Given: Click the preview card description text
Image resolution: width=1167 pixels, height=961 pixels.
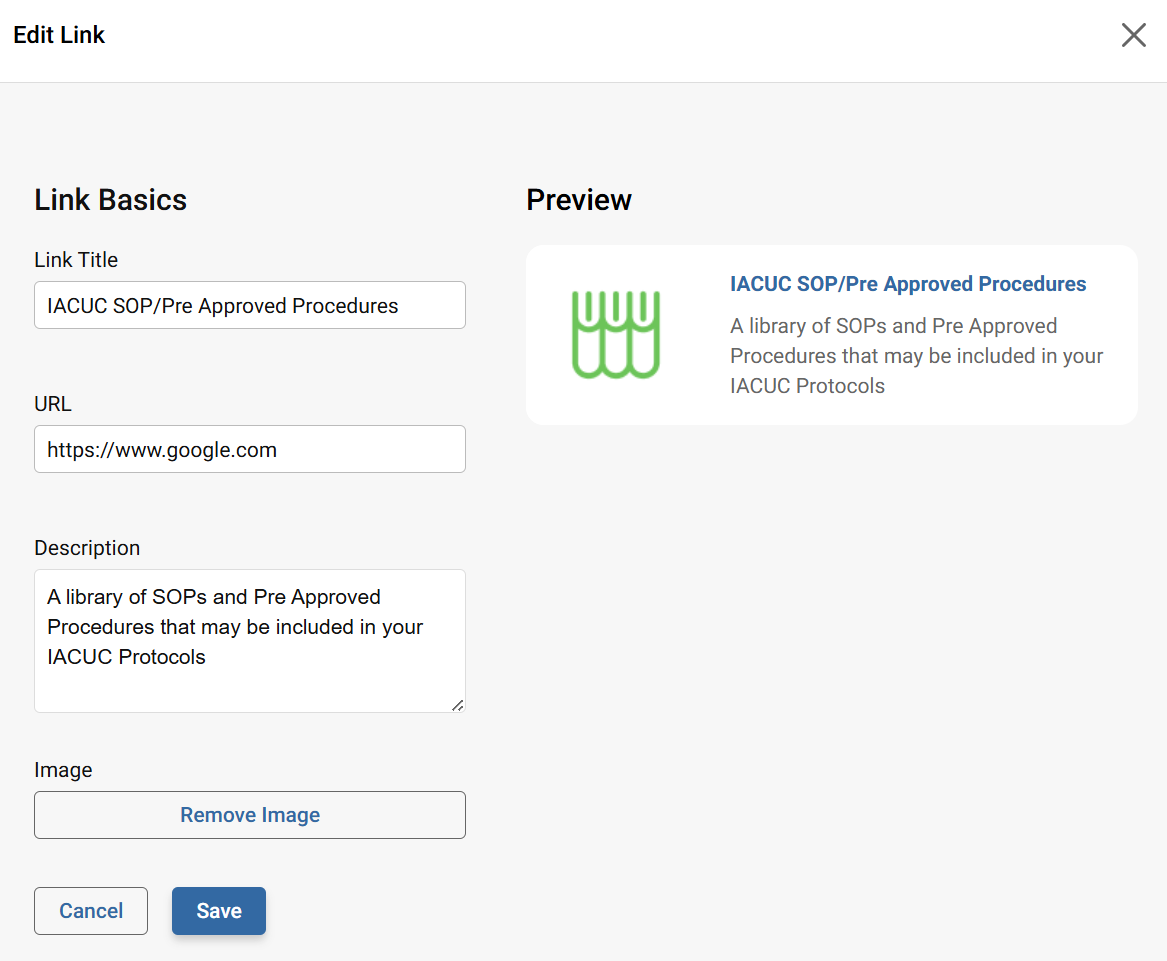Looking at the screenshot, I should point(916,355).
